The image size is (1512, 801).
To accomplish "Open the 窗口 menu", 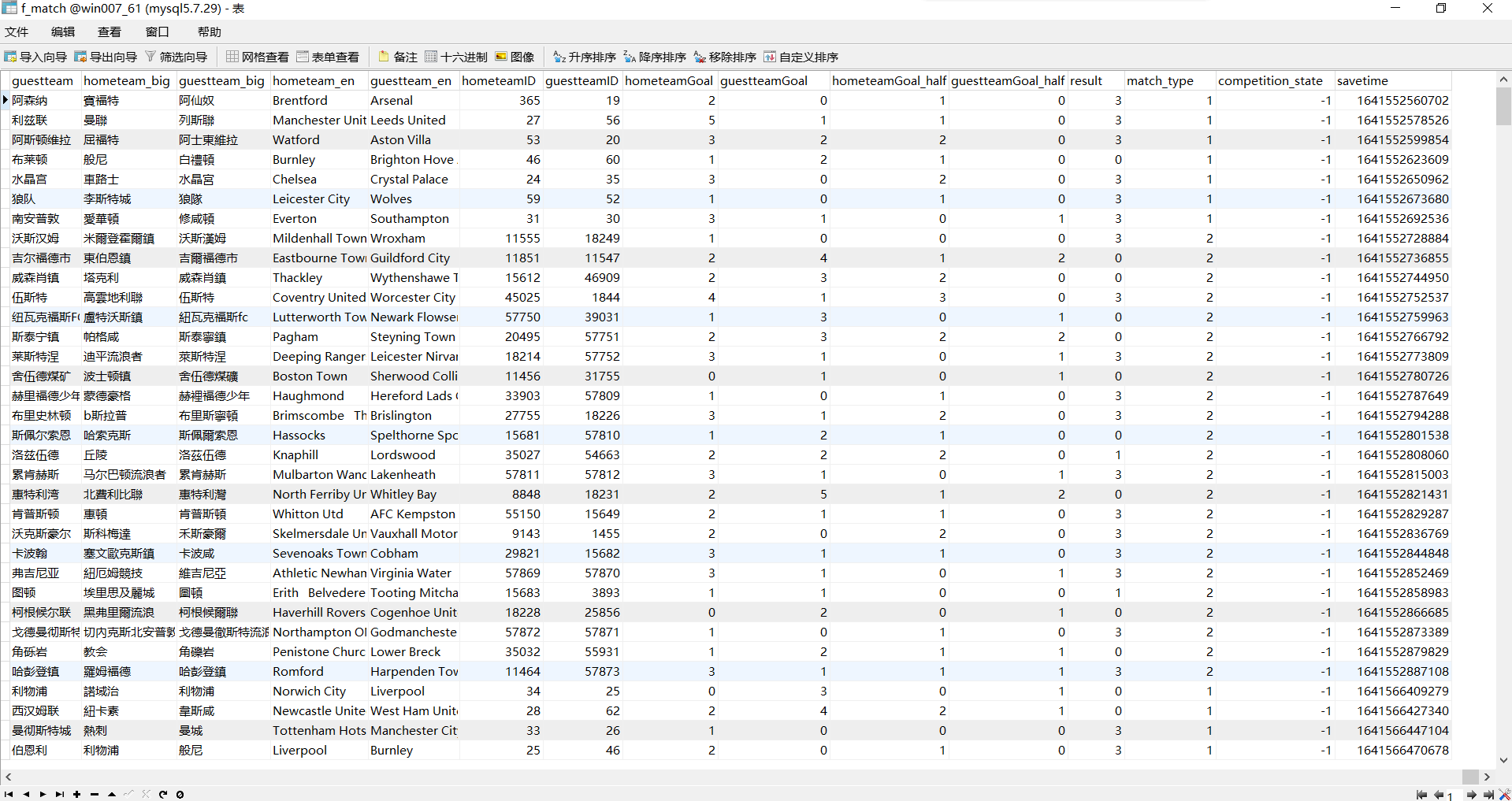I will pyautogui.click(x=158, y=32).
